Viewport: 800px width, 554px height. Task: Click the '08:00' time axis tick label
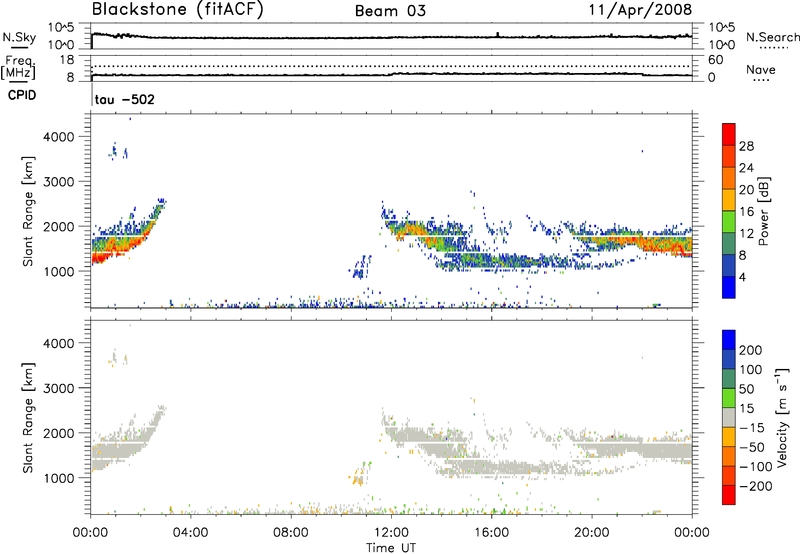(x=291, y=533)
